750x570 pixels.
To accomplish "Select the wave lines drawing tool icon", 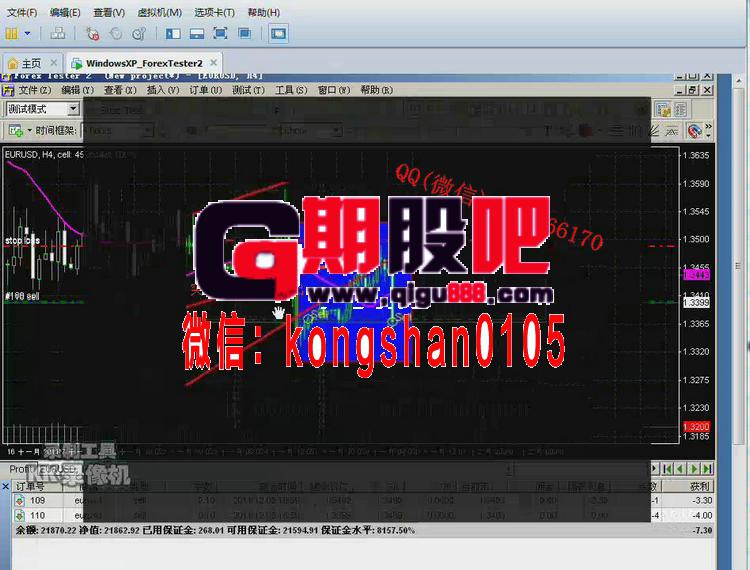I will [x=671, y=130].
